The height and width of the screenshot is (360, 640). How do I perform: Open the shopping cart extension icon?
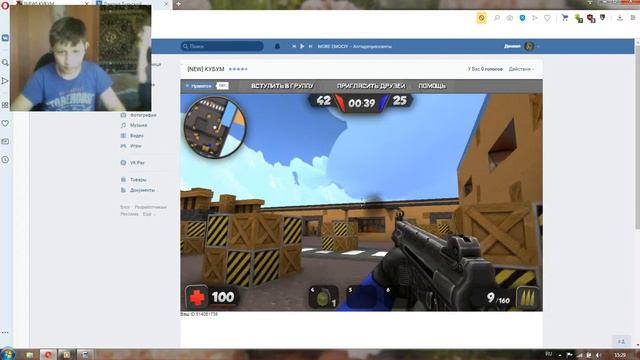(x=565, y=18)
